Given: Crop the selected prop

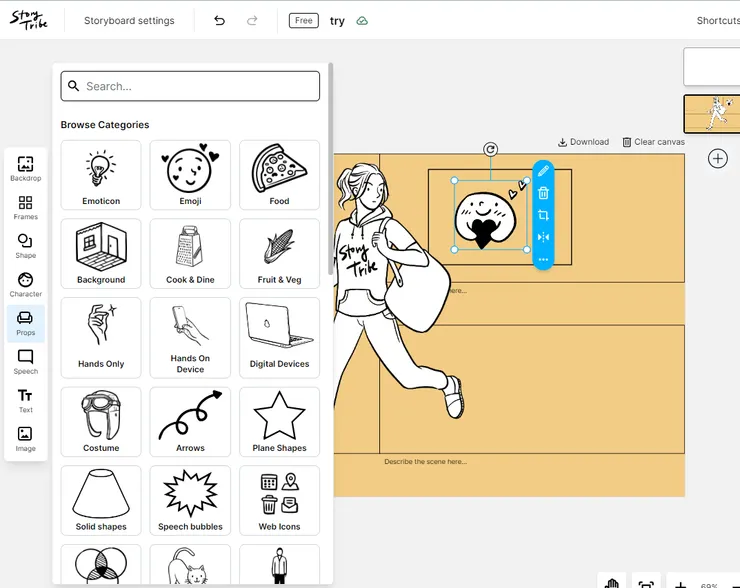Looking at the screenshot, I should click(x=543, y=215).
